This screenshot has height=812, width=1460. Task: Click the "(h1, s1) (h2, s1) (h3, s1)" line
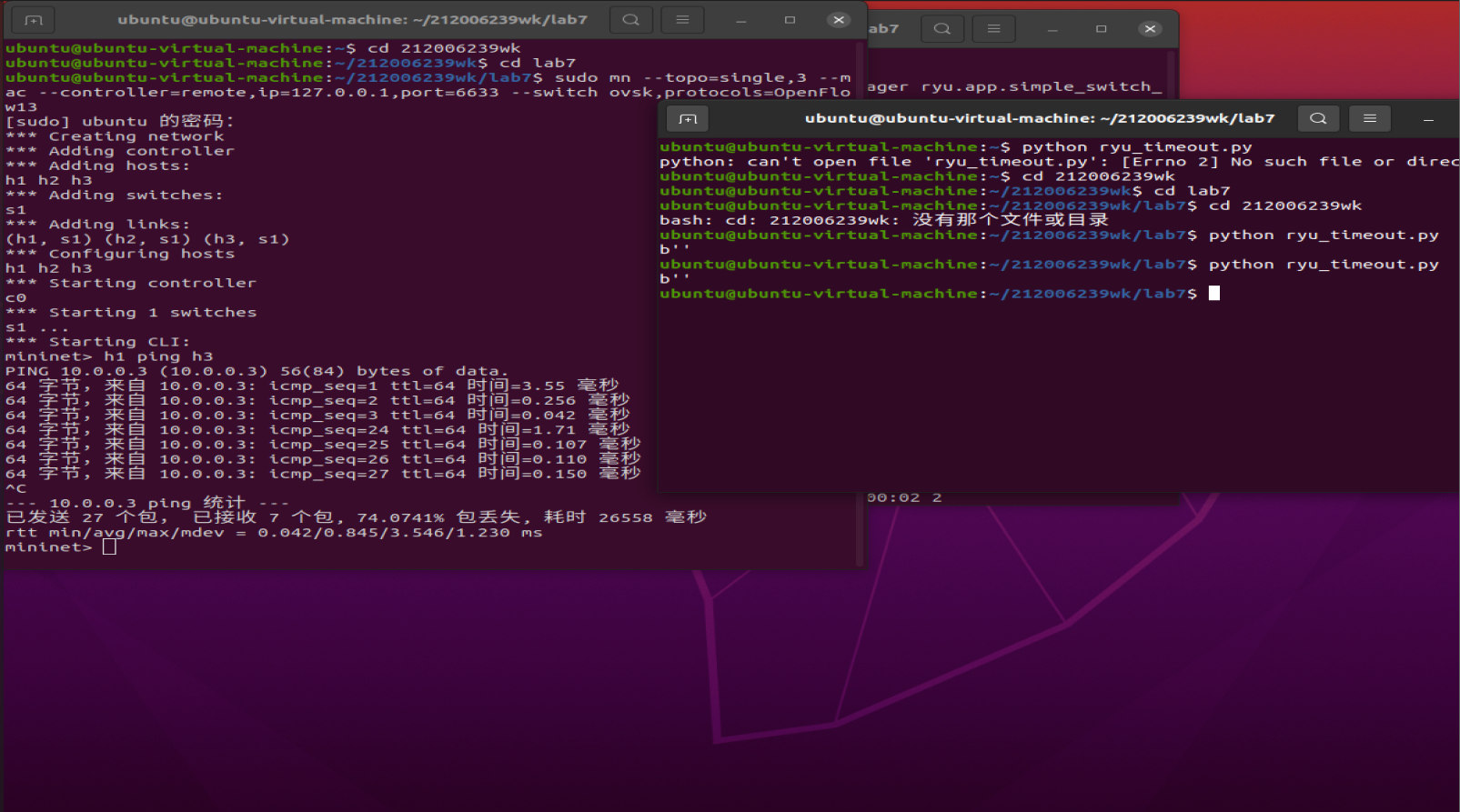coord(147,238)
